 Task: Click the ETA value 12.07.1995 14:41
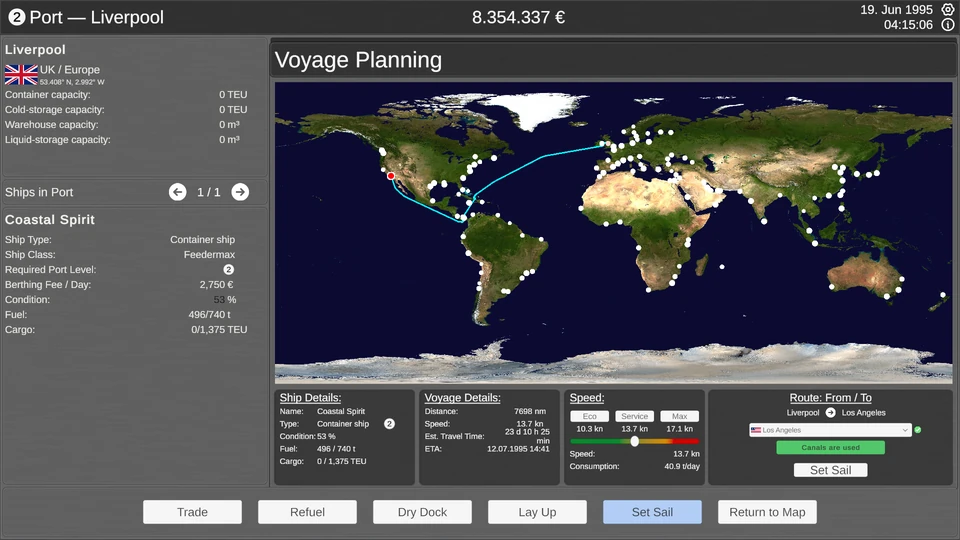coord(518,449)
